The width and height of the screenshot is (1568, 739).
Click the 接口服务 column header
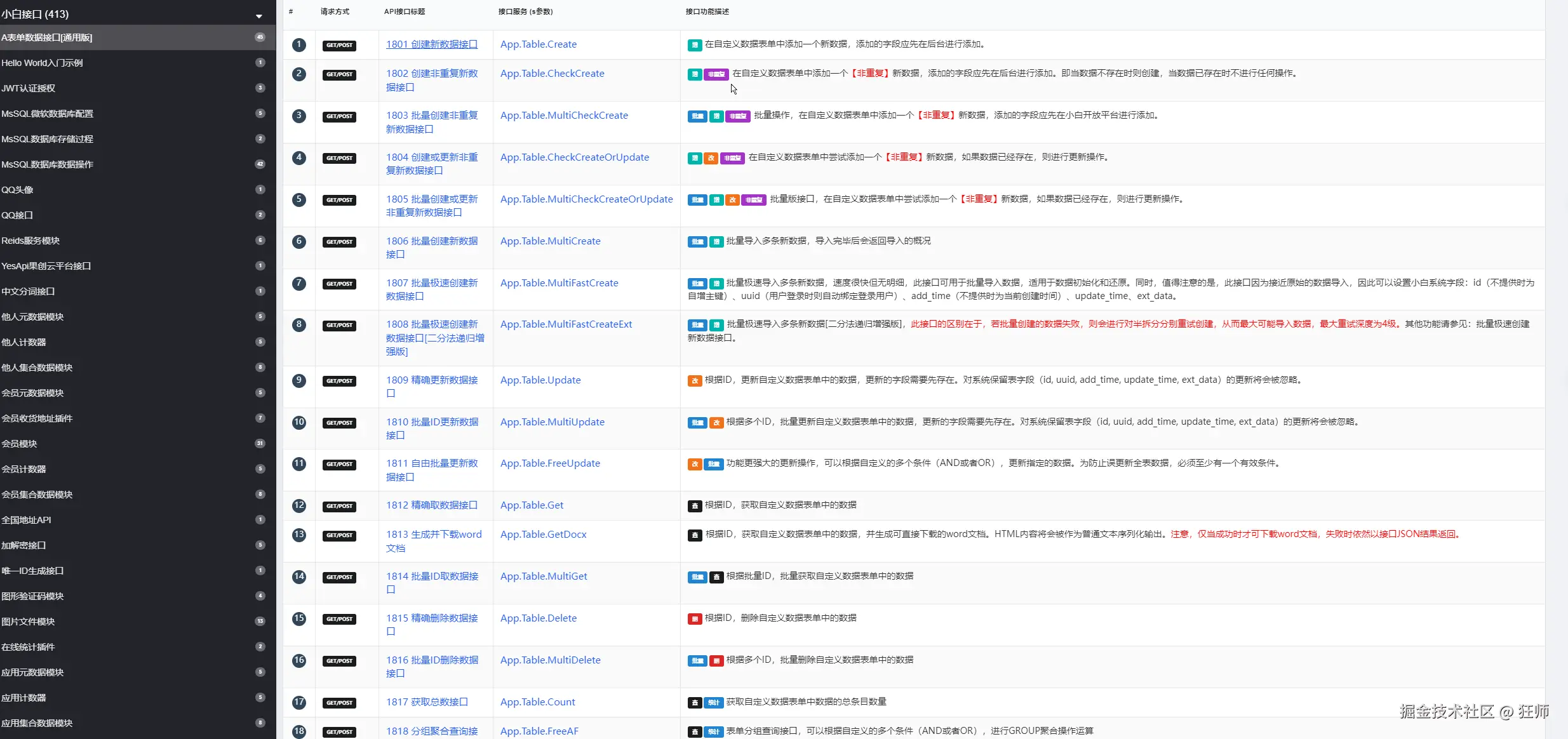[x=525, y=11]
